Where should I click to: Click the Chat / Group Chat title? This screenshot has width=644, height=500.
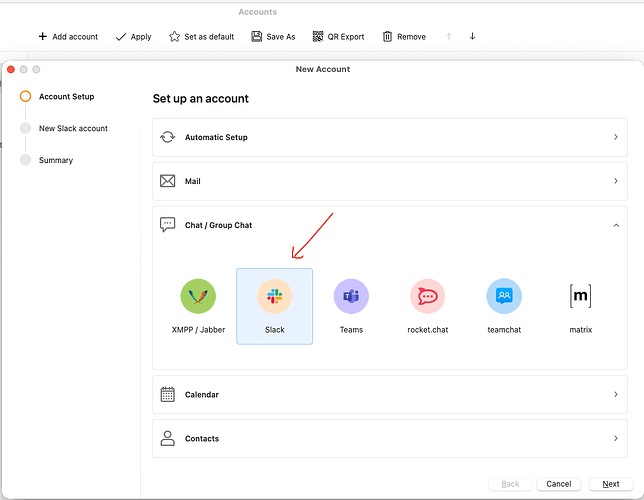point(218,225)
